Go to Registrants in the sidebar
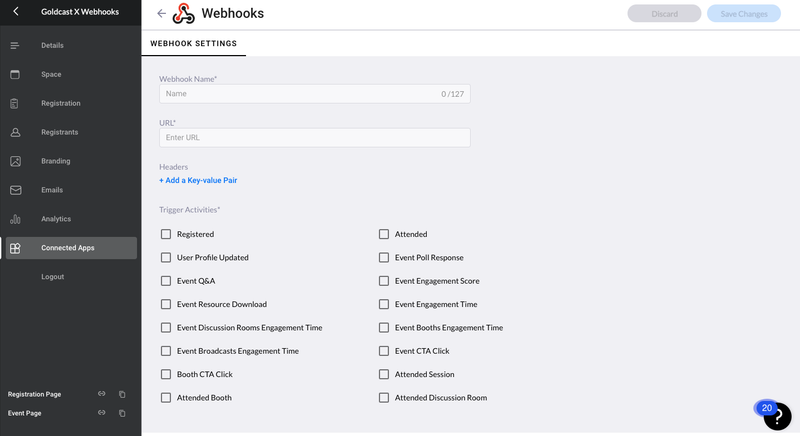Image resolution: width=800 pixels, height=436 pixels. [x=59, y=132]
